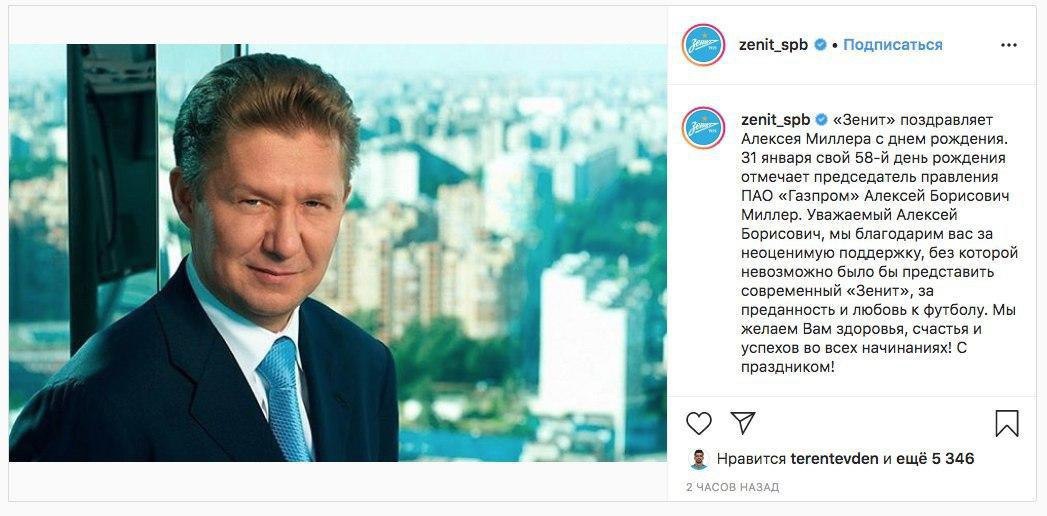Open terentevden's small avatar near likes
Image resolution: width=1047 pixels, height=516 pixels.
(698, 459)
